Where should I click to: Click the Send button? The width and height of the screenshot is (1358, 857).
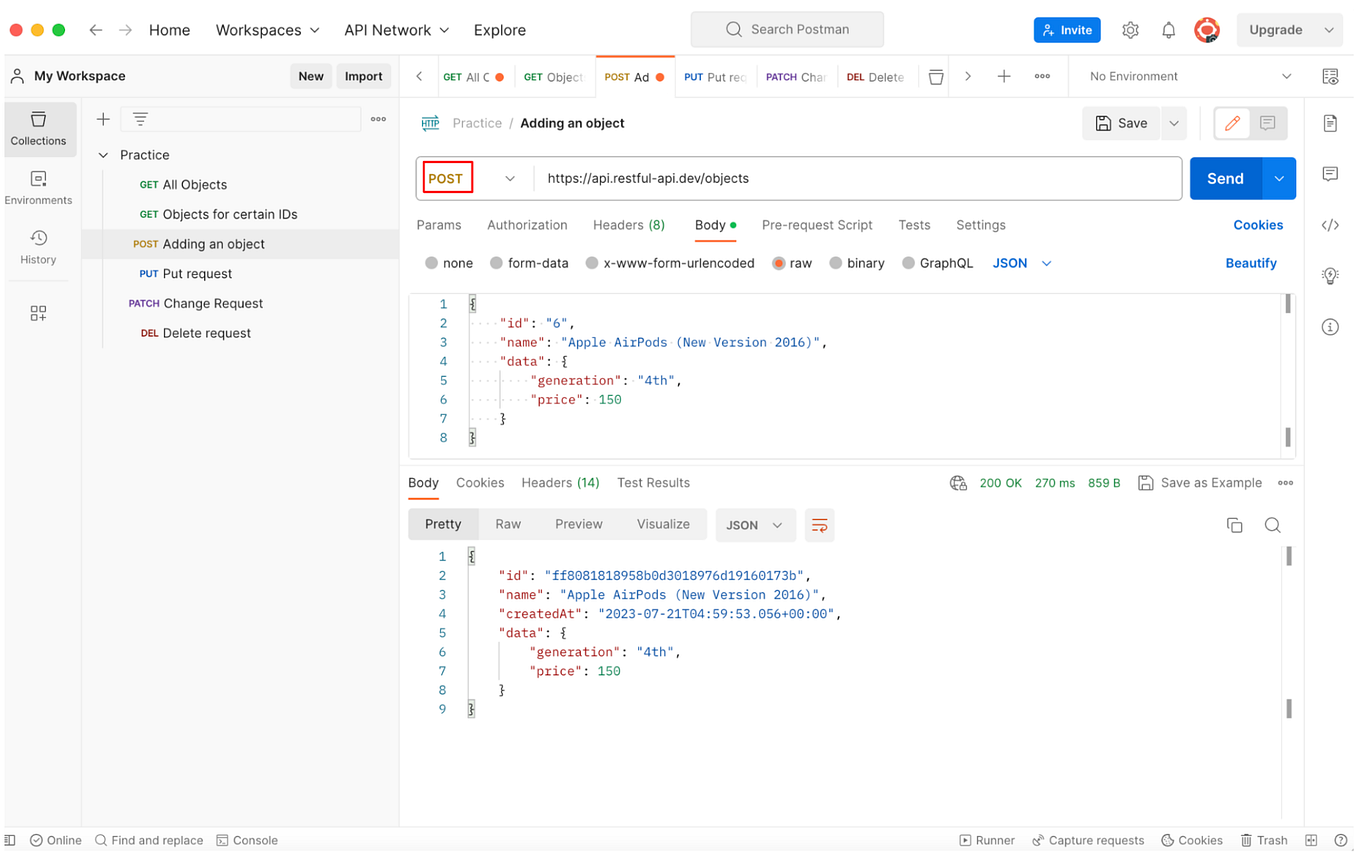[1225, 178]
